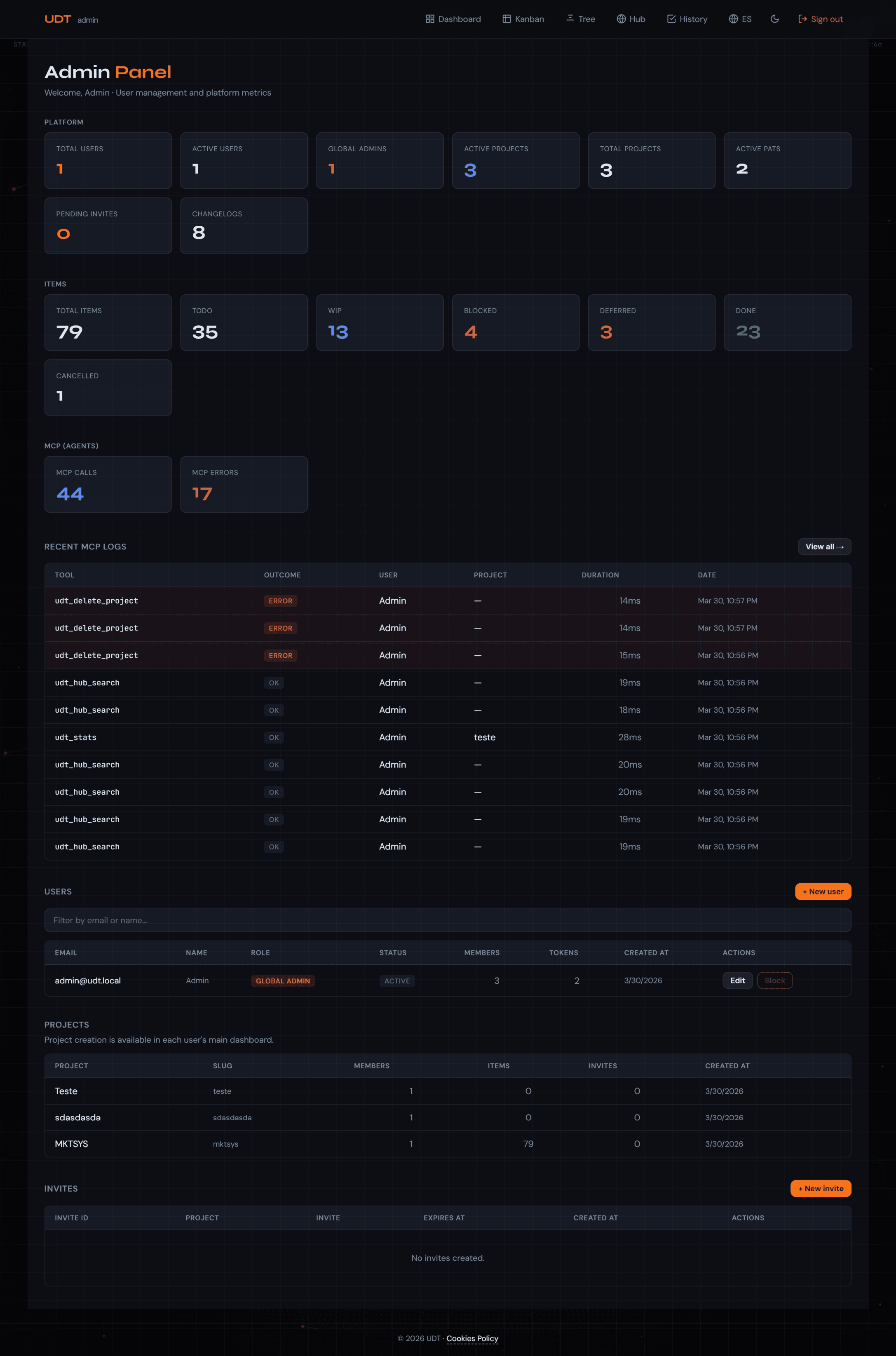Screen dimensions: 896x1356
Task: View all recent MCP logs
Action: coord(824,546)
